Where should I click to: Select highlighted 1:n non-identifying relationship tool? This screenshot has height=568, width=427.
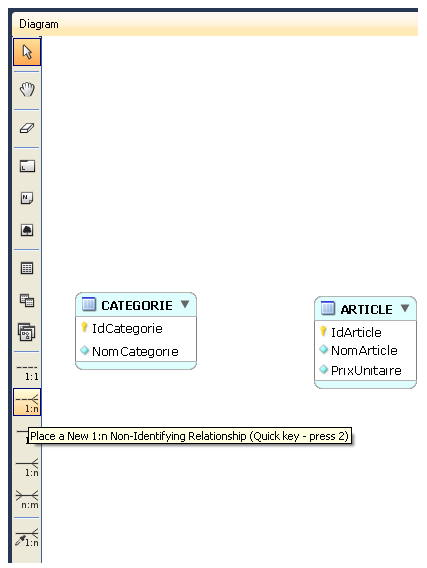(27, 402)
